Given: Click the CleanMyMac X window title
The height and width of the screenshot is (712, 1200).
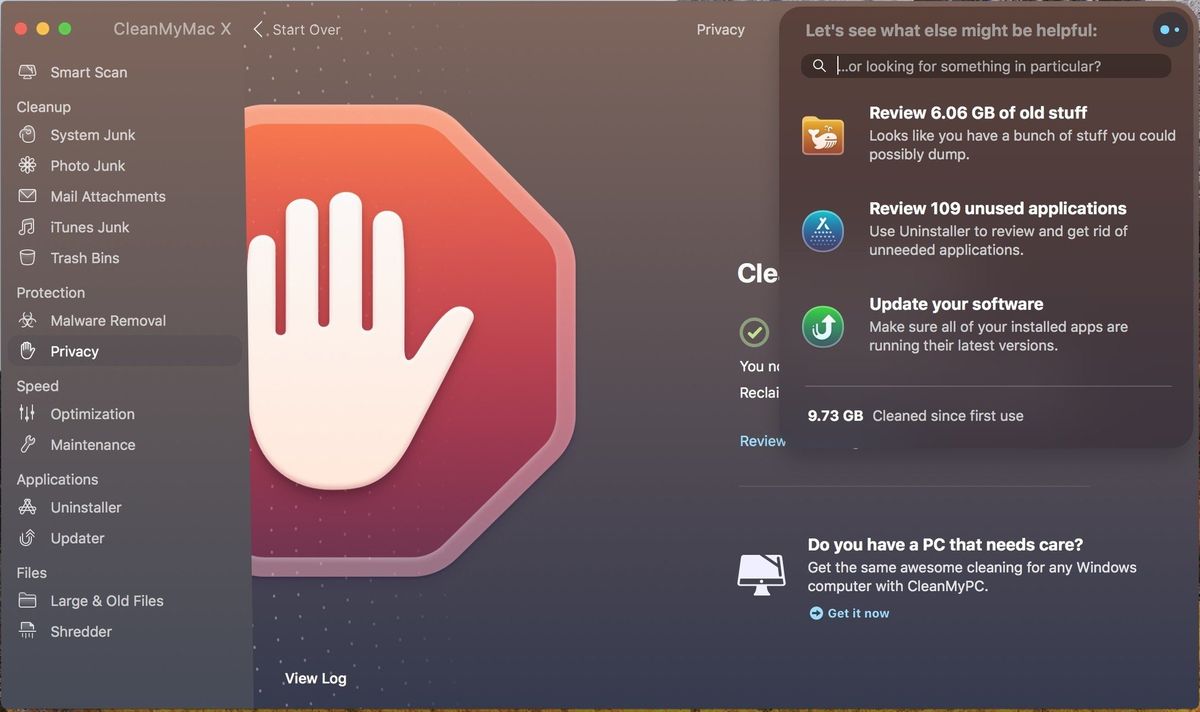Looking at the screenshot, I should pyautogui.click(x=172, y=29).
